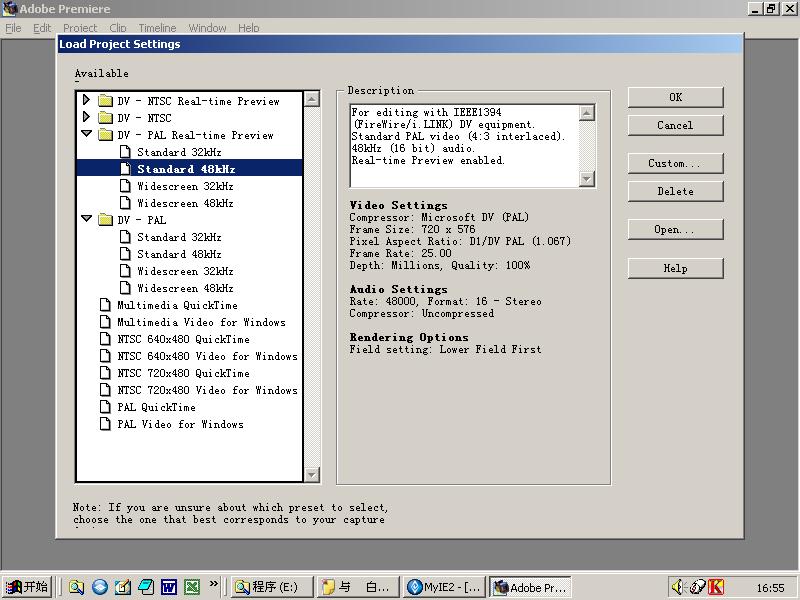Viewport: 800px width, 600px height.
Task: Click the page icon beside Multimedia Video for Windows
Action: pos(105,322)
